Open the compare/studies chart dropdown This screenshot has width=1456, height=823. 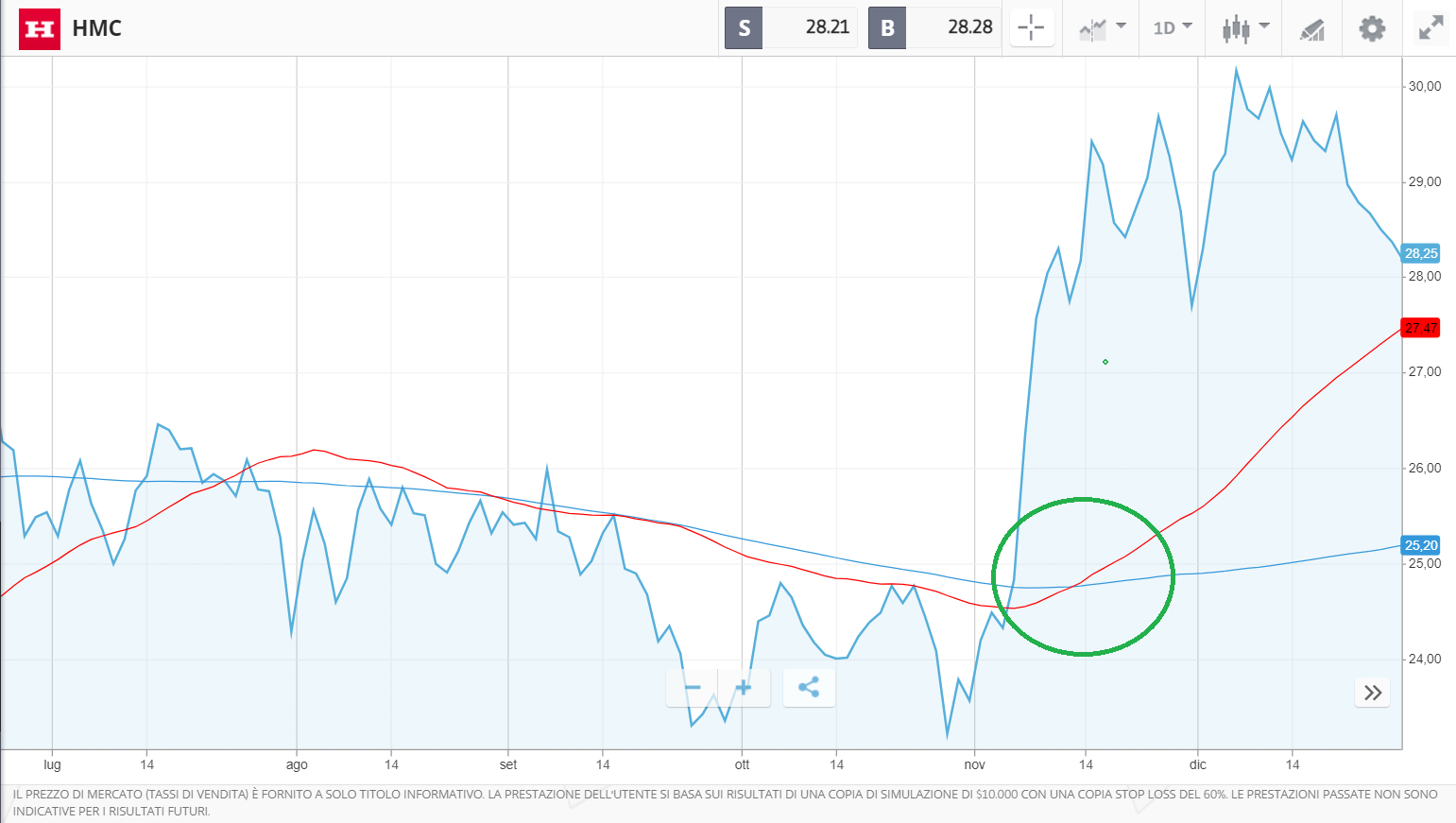point(1102,28)
